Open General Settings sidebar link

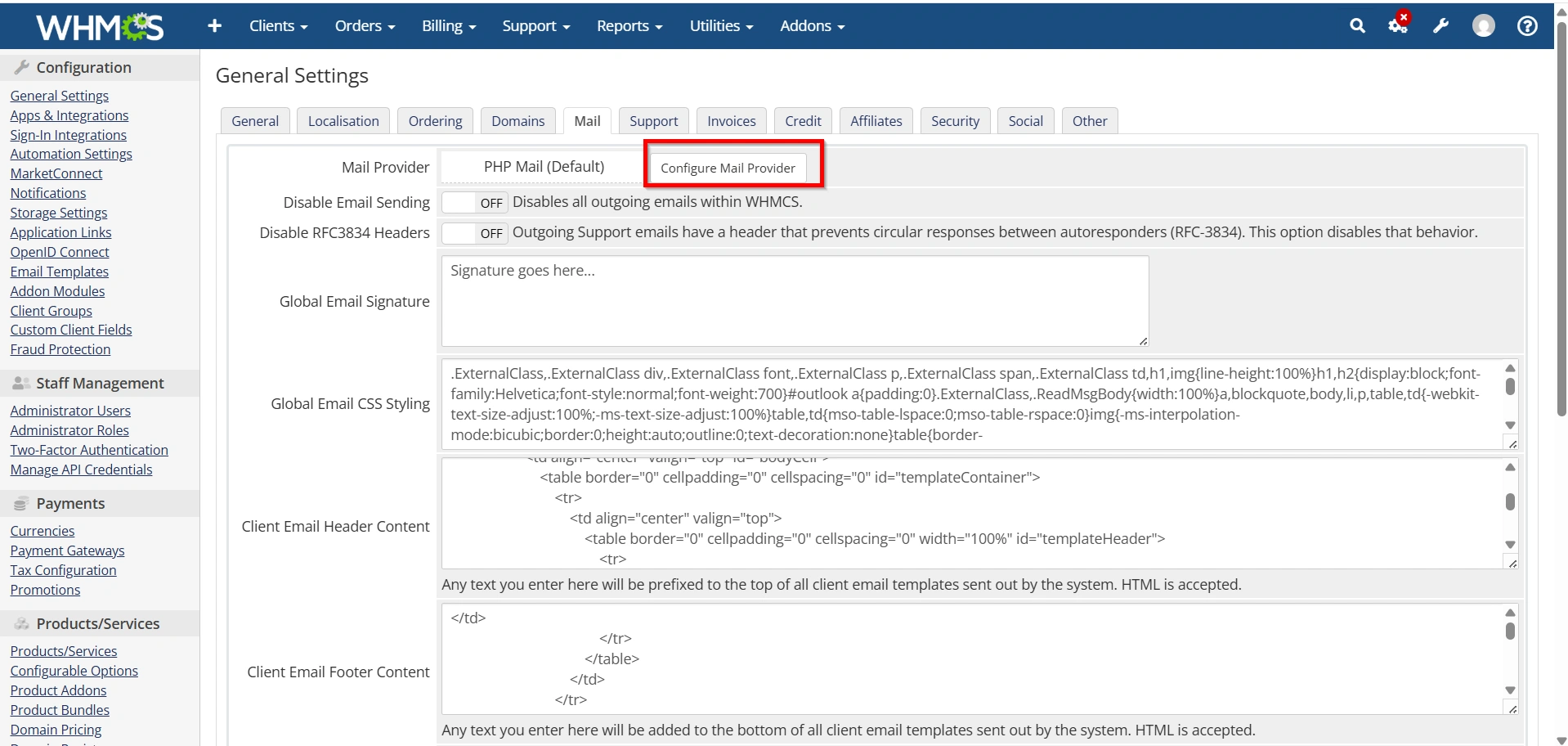pyautogui.click(x=60, y=96)
